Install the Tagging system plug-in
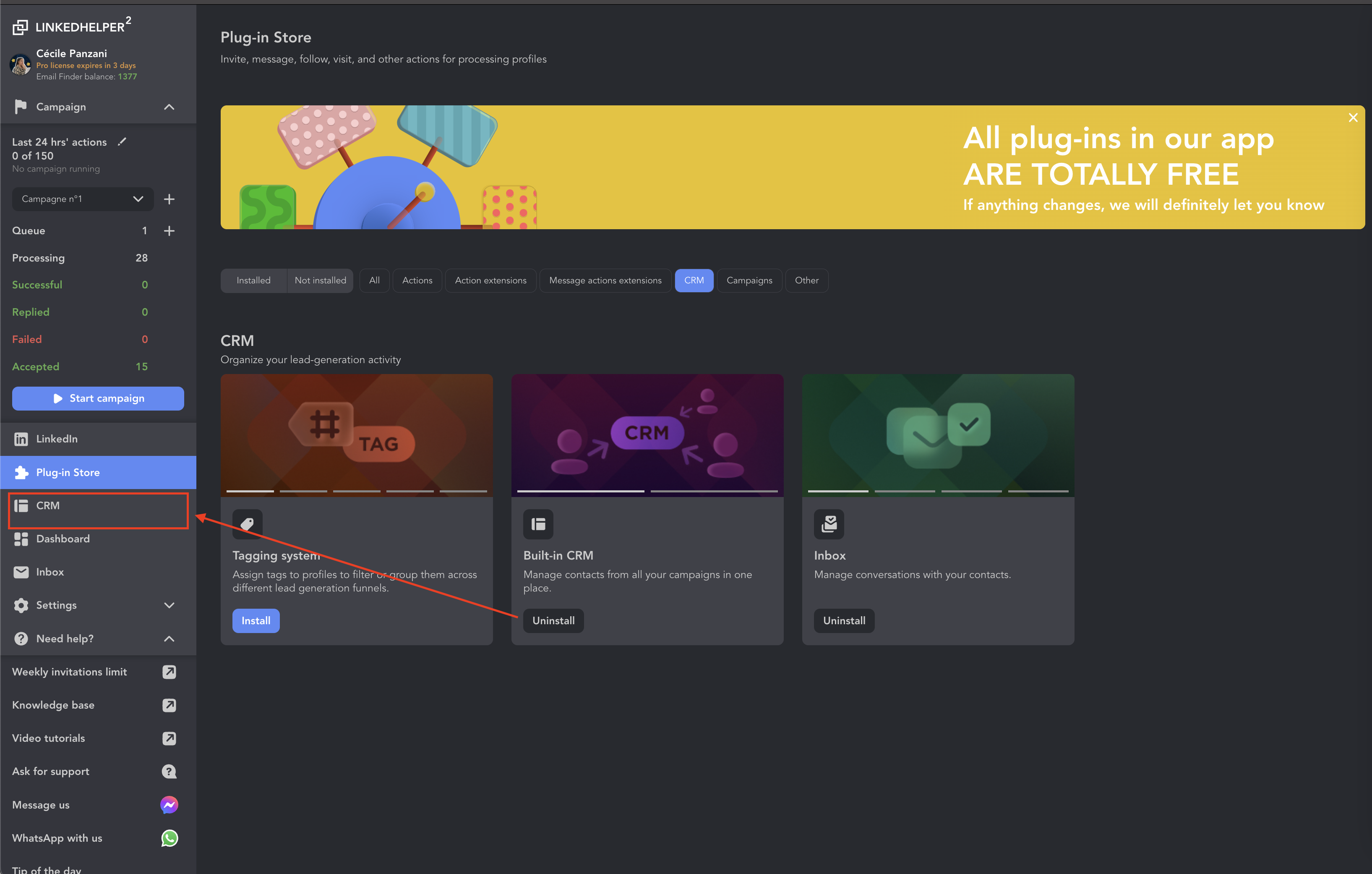Viewport: 1372px width, 874px height. 256,620
